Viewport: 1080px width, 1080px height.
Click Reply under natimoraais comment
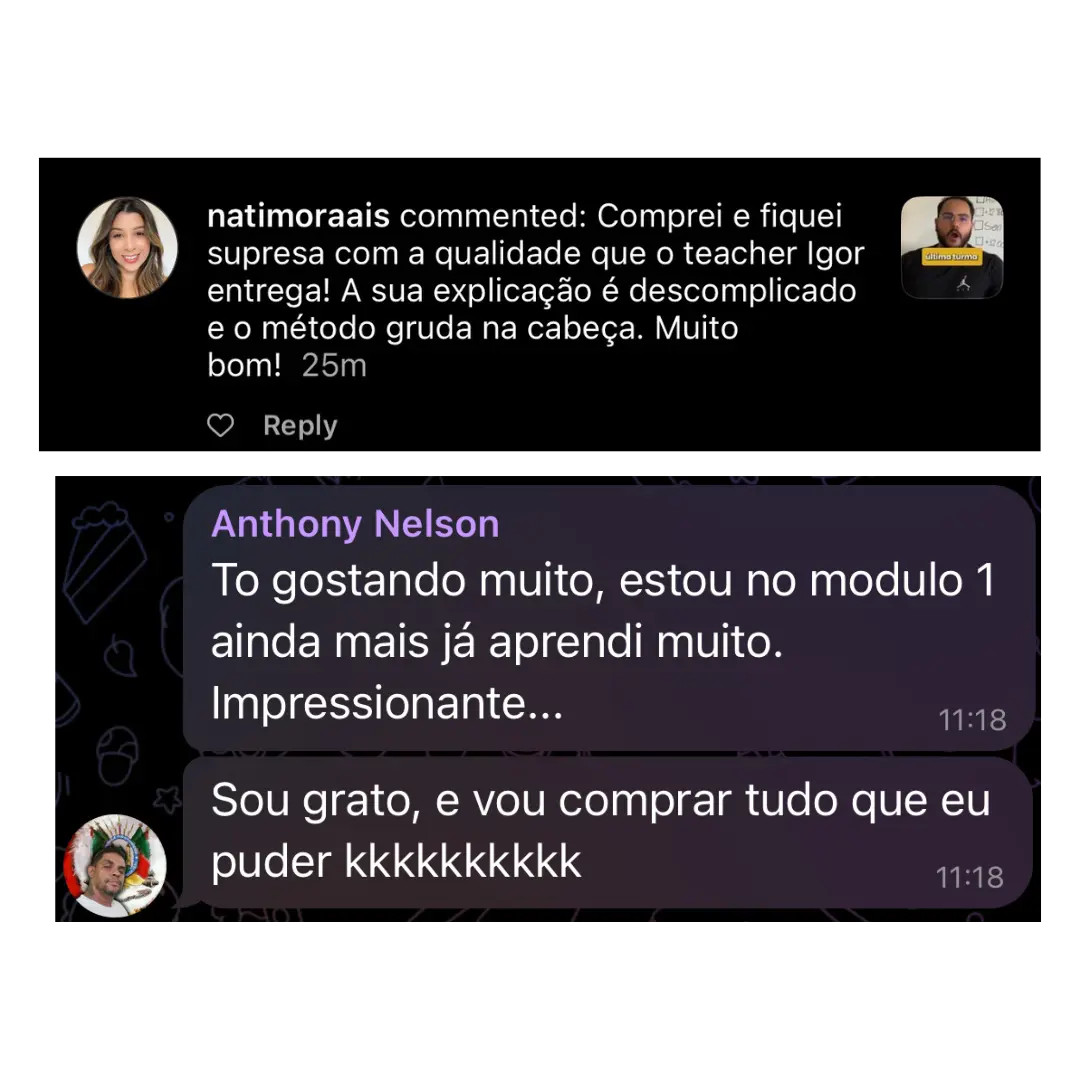[300, 426]
